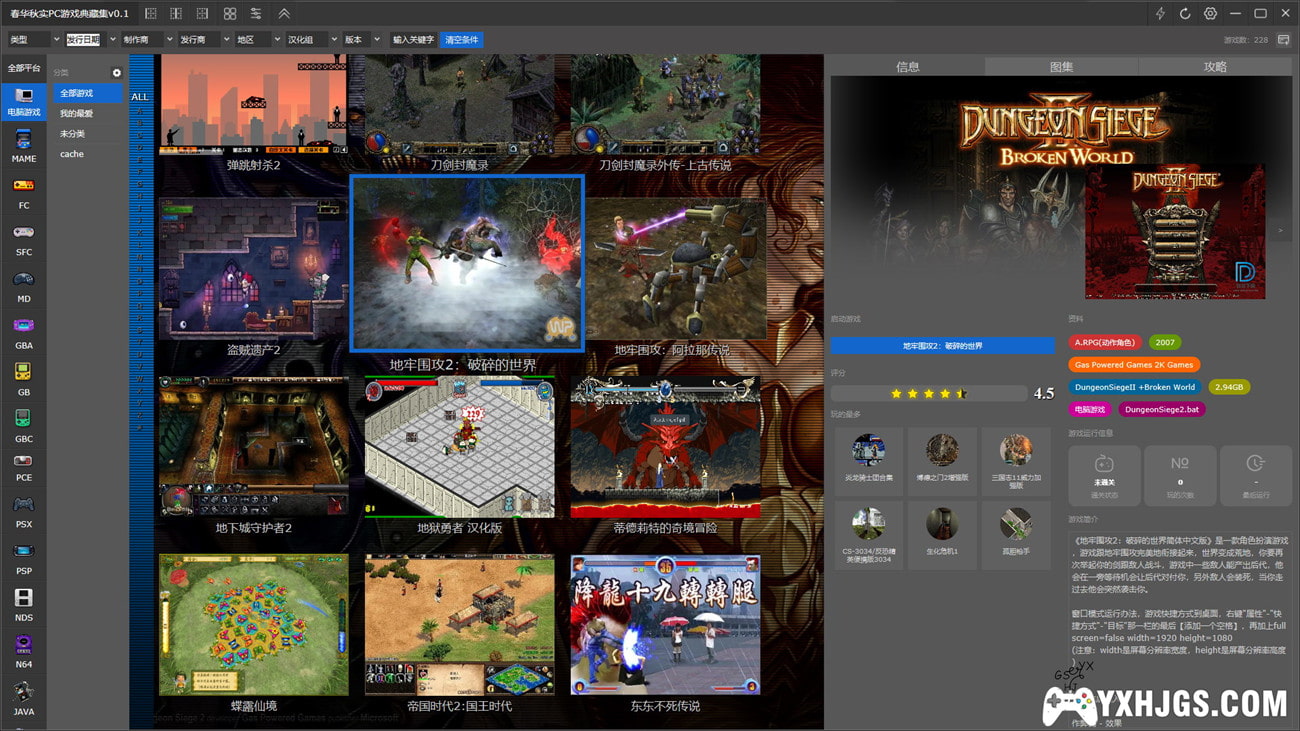Viewport: 1300px width, 731px height.
Task: Open the grid thumbnail view icon
Action: click(230, 13)
